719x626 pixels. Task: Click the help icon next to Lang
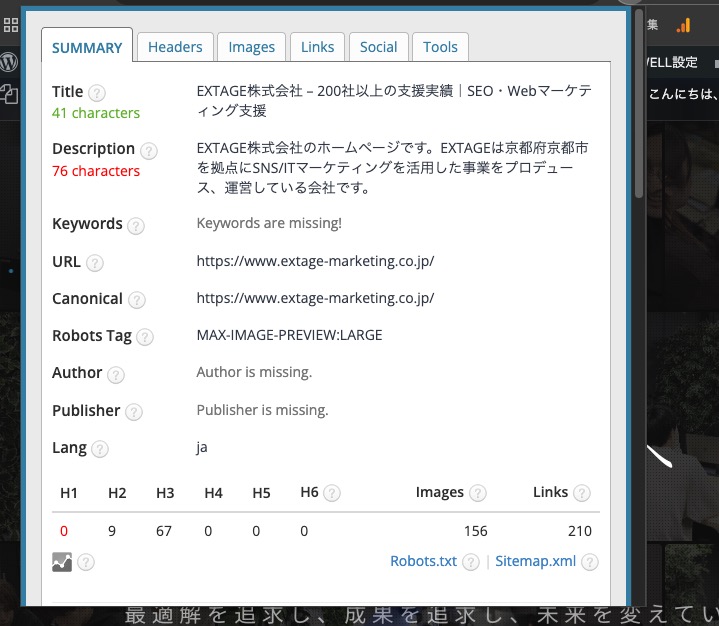[x=100, y=449]
